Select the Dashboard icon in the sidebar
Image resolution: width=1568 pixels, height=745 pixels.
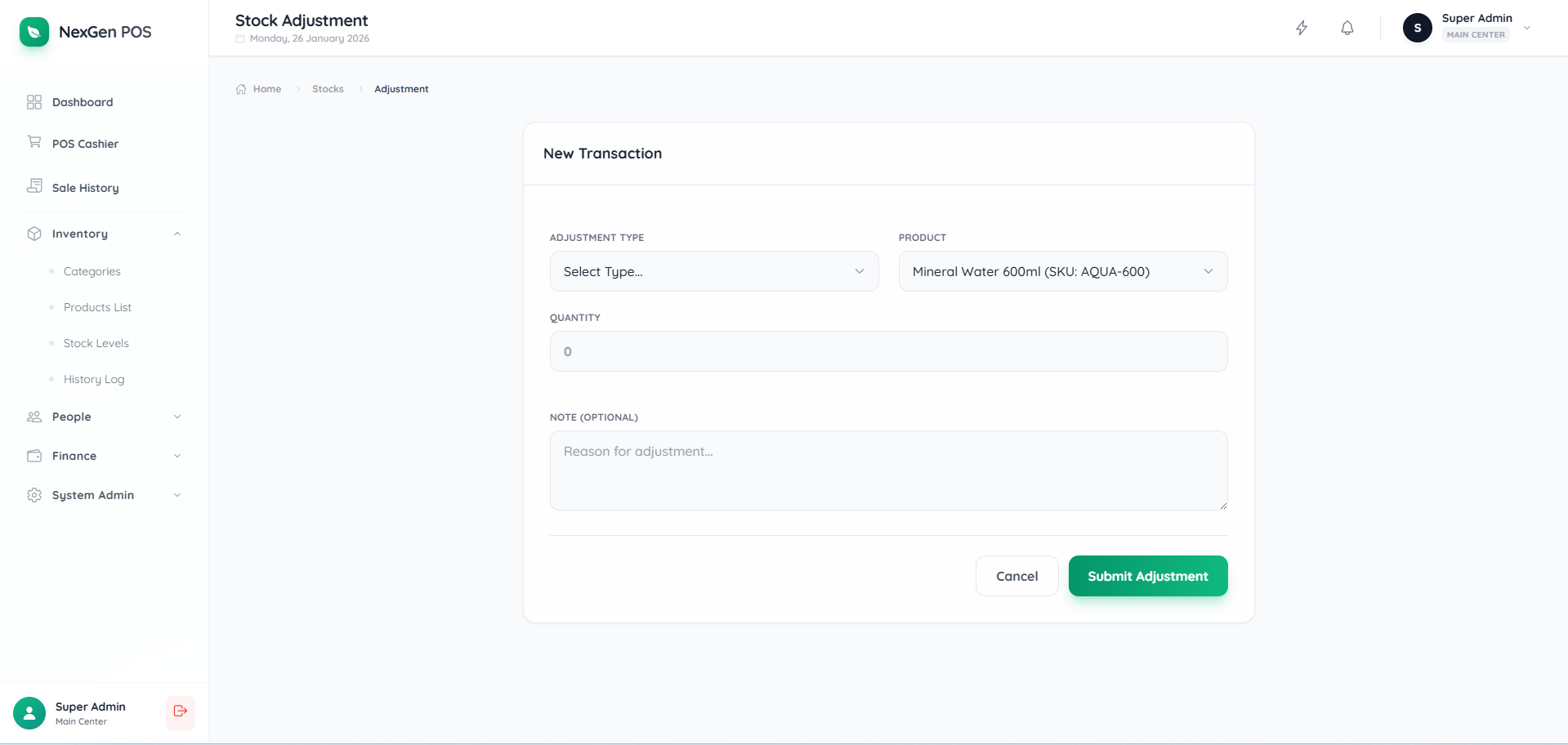[x=34, y=101]
